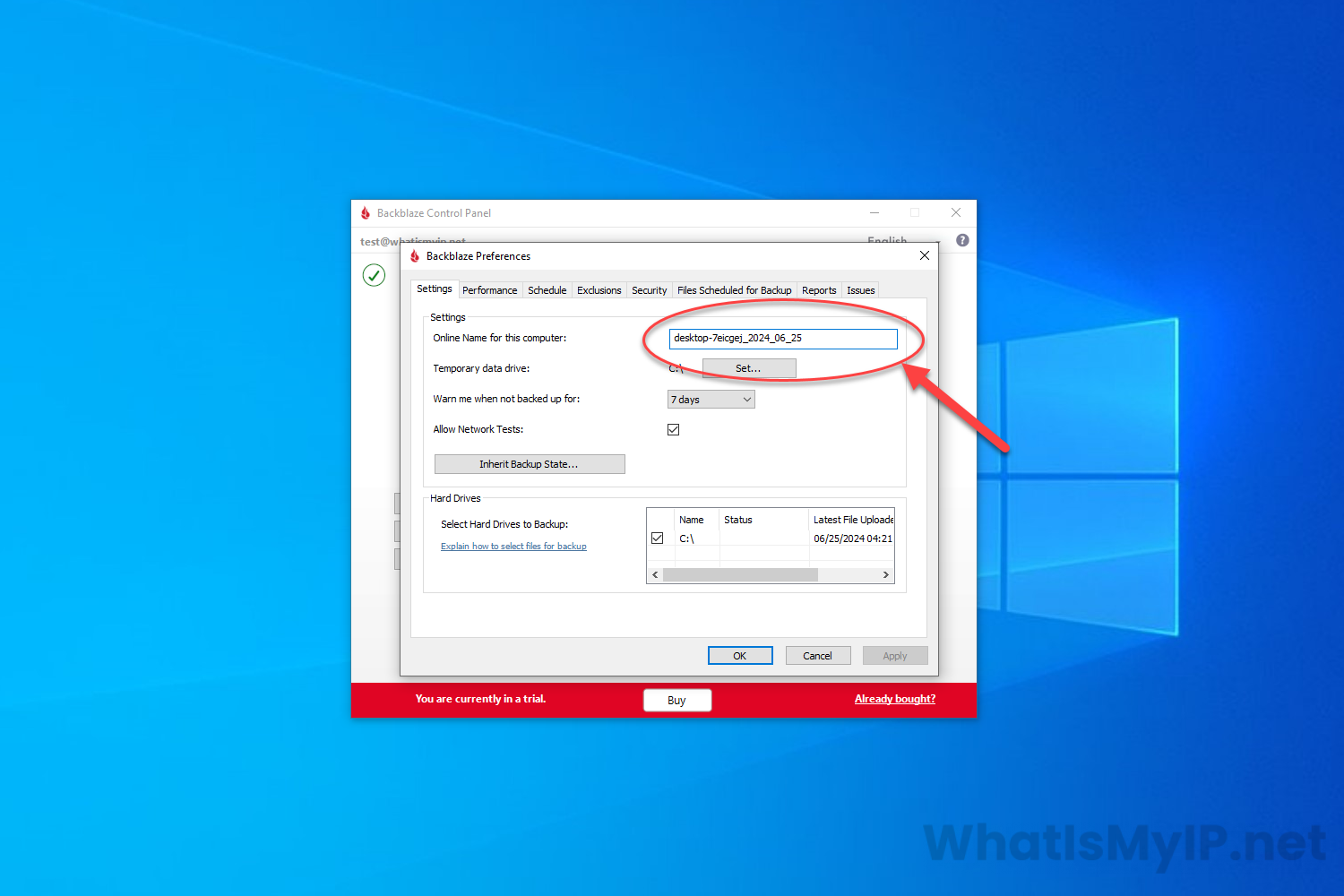Close the Backblaze Control Panel window
The height and width of the screenshot is (896, 1344).
(956, 213)
